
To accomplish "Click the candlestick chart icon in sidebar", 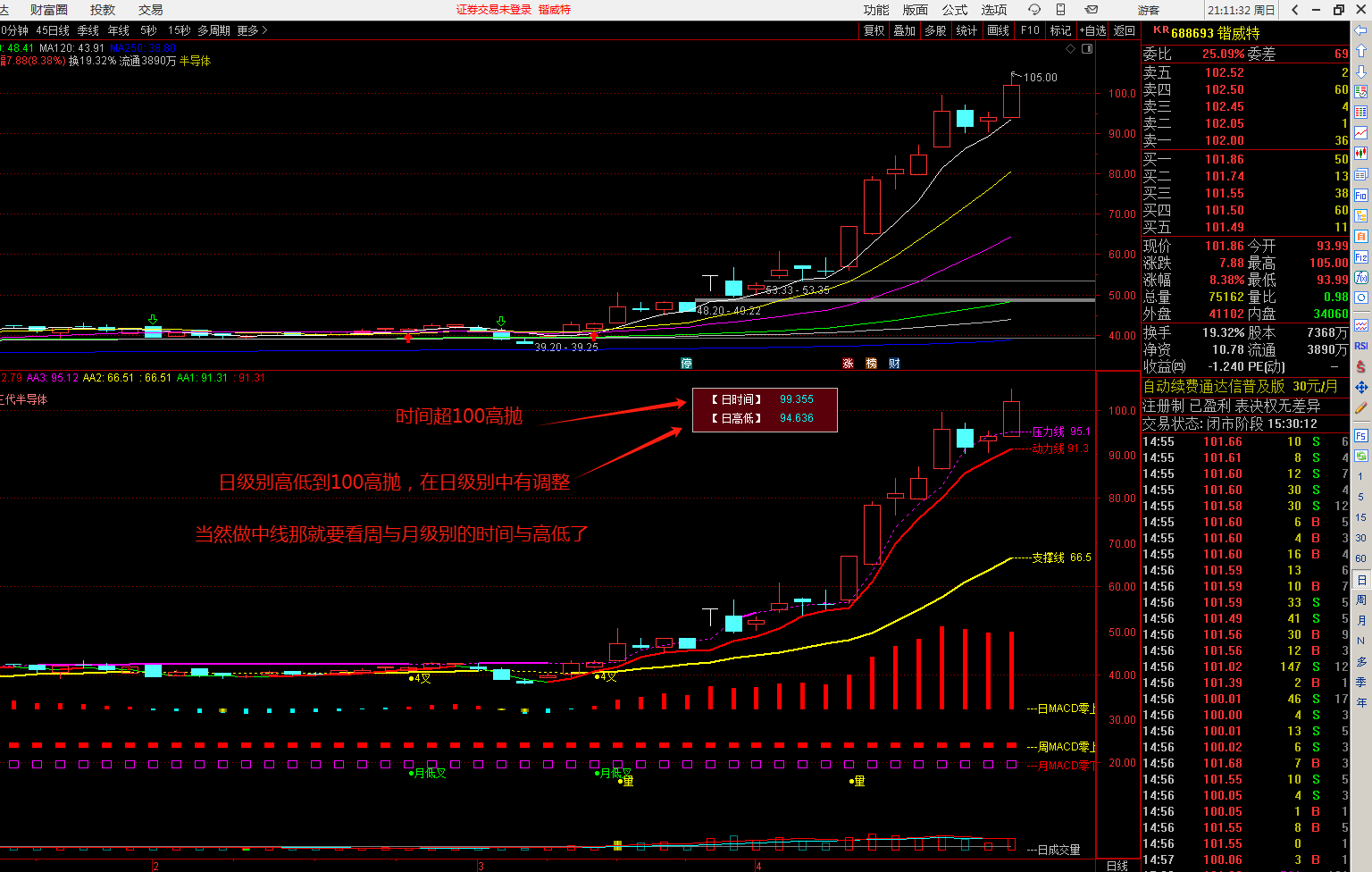I will tap(1361, 154).
